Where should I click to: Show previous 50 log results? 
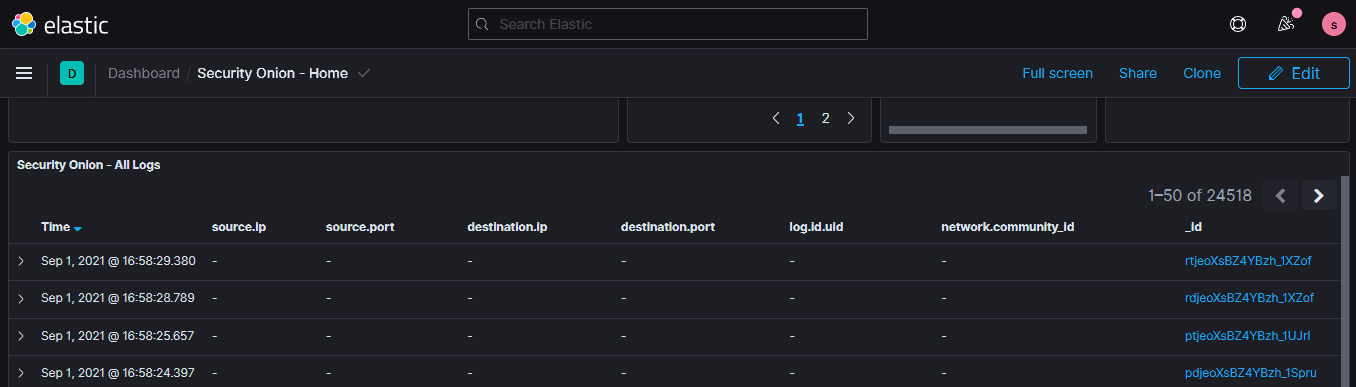[x=1280, y=196]
